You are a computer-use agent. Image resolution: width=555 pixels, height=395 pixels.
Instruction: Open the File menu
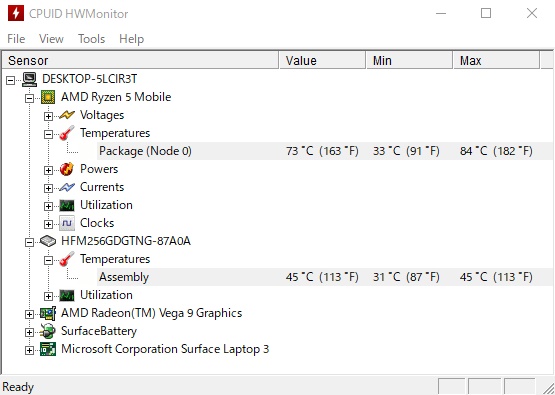click(x=16, y=39)
